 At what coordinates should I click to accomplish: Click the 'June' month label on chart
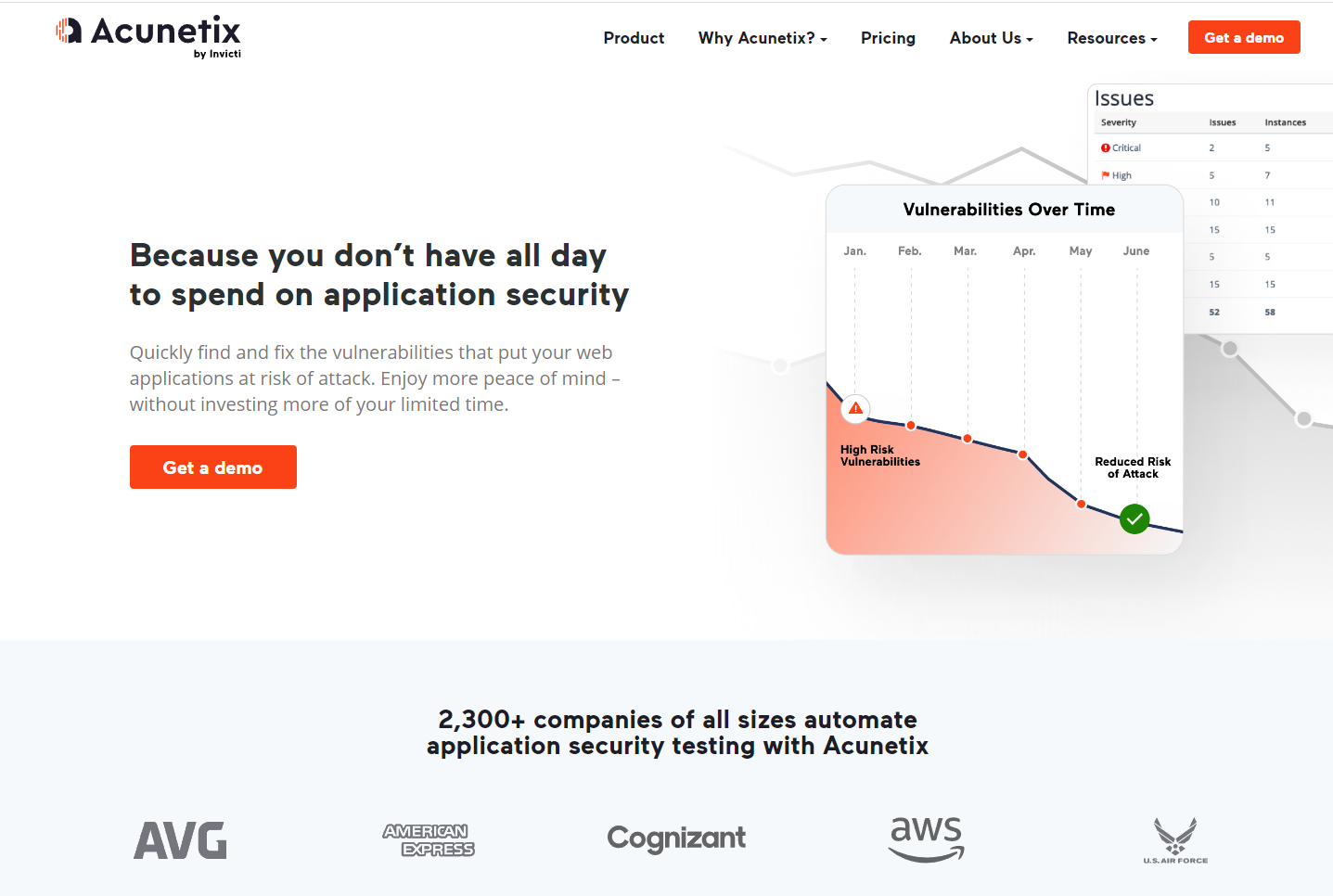click(x=1136, y=251)
